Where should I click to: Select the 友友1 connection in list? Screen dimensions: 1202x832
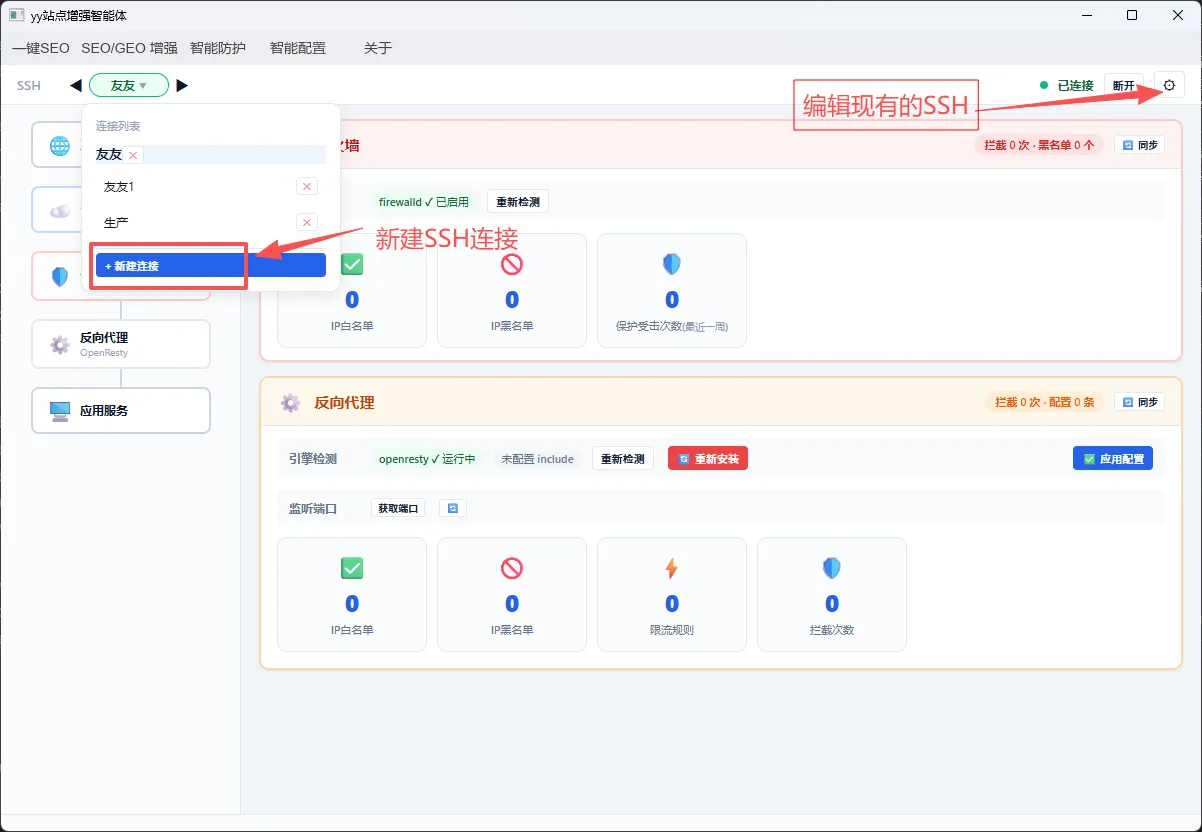point(119,187)
